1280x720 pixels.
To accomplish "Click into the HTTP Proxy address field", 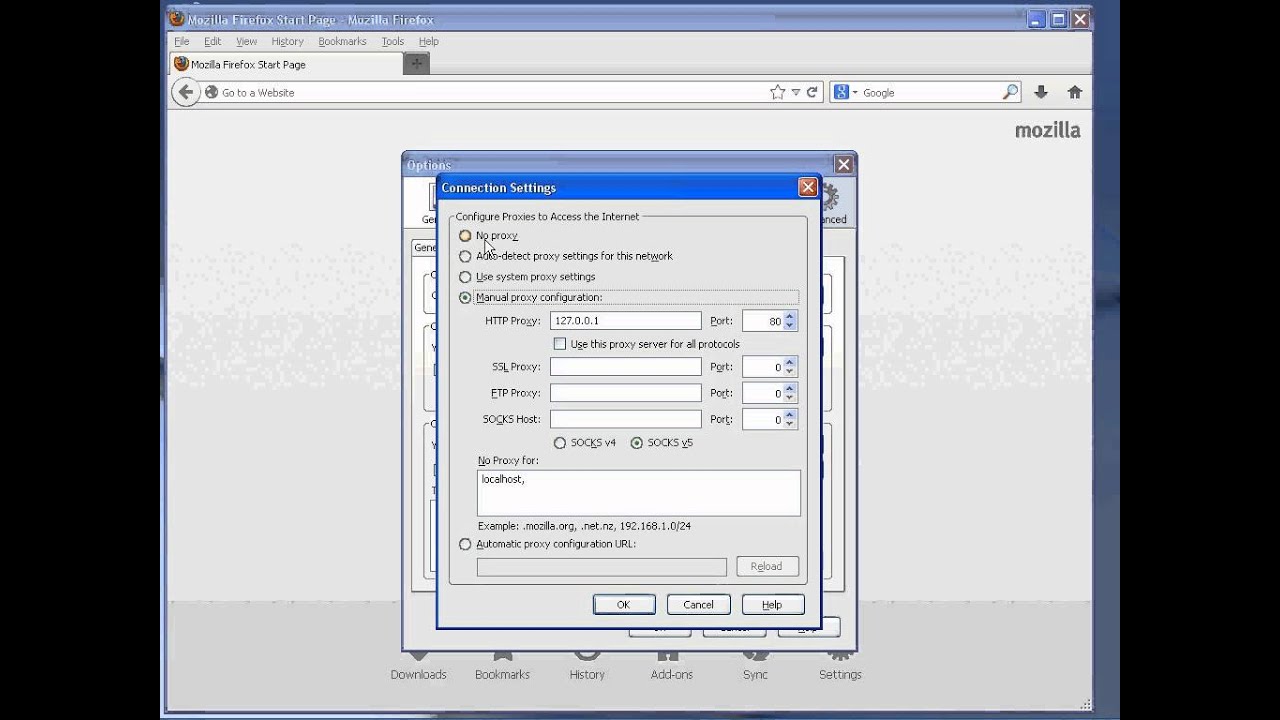I will pos(625,321).
